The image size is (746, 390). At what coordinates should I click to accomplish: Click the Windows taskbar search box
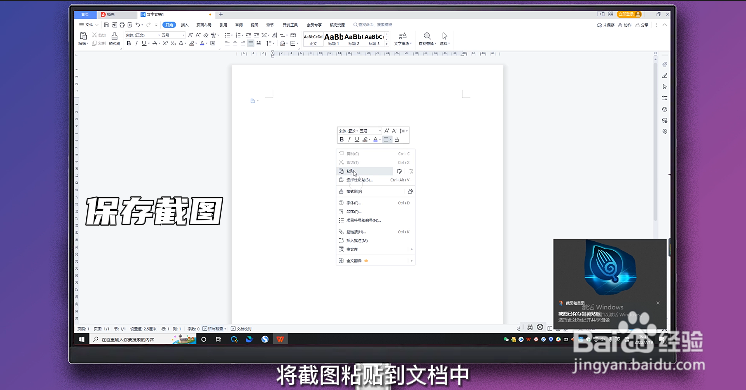(143, 340)
